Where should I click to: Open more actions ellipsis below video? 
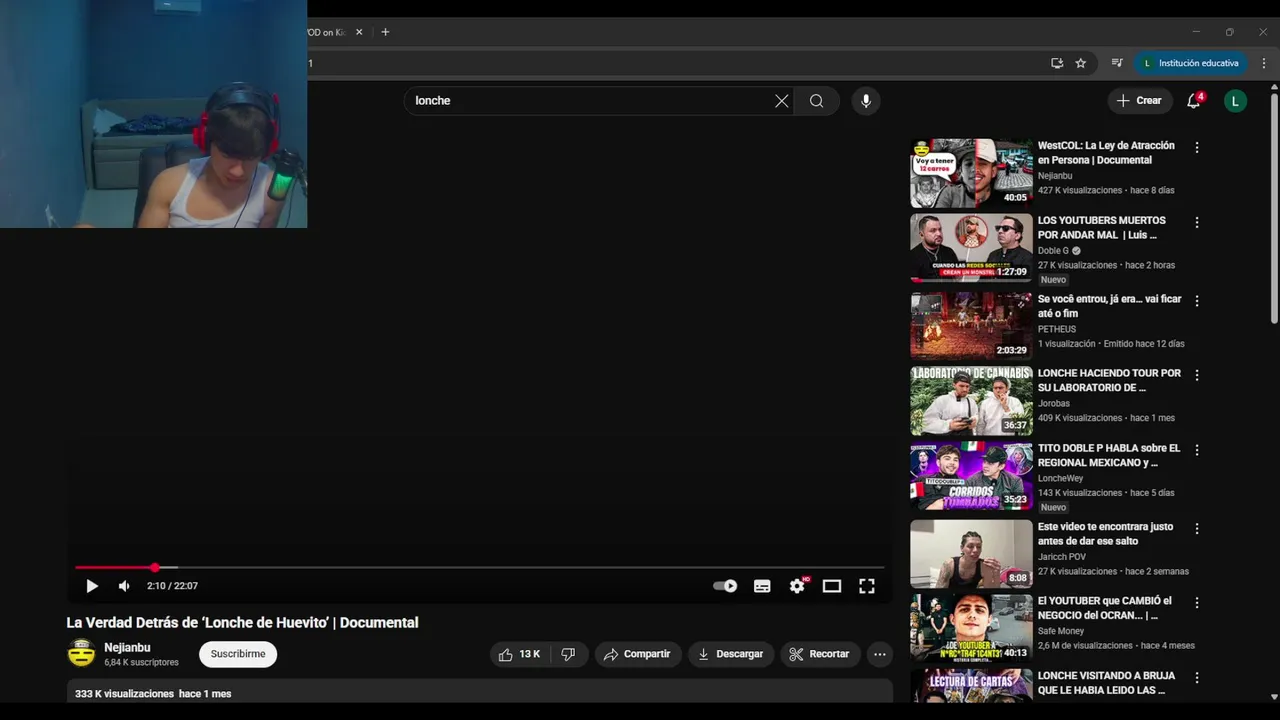tap(880, 654)
